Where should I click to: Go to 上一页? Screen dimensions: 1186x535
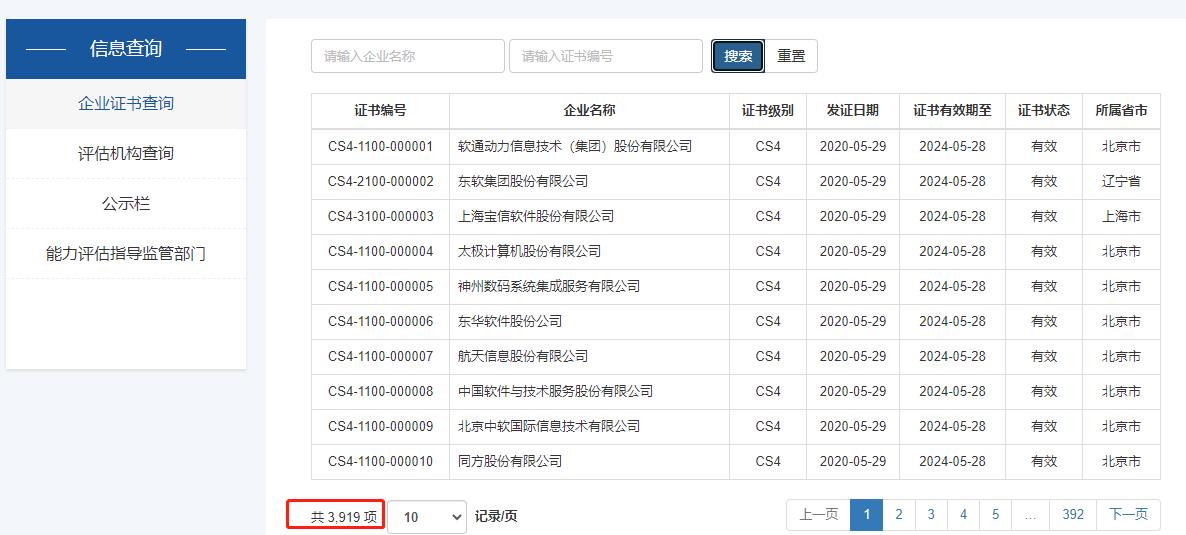pos(818,515)
